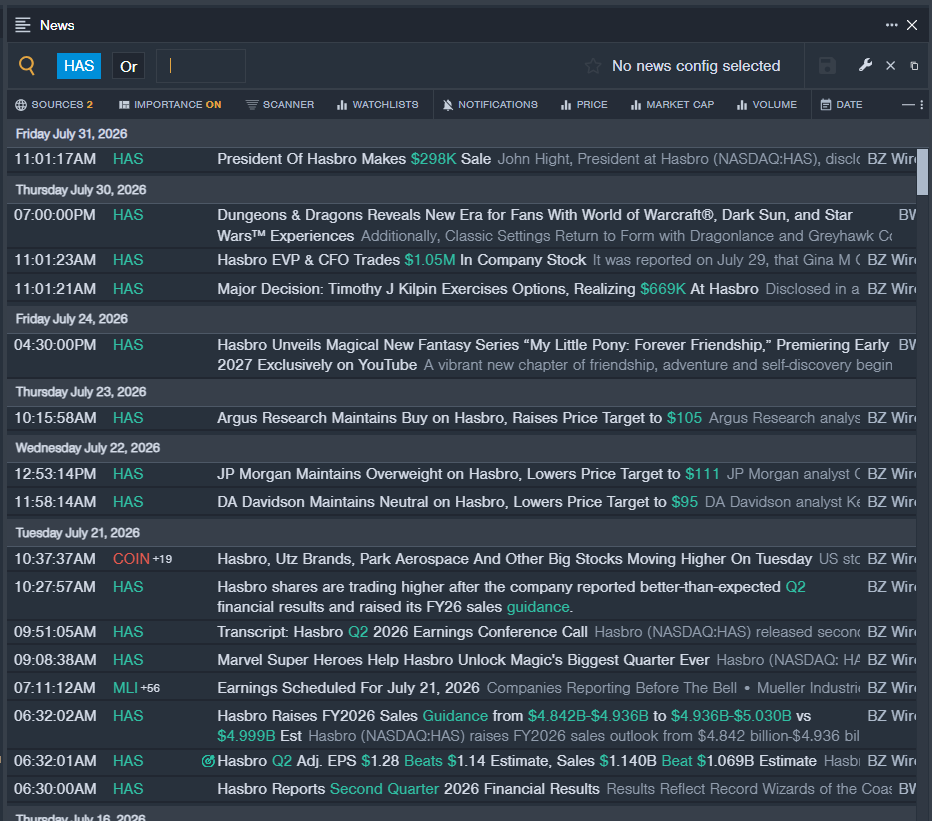This screenshot has height=821, width=932.
Task: Open the Market Cap filter
Action: coord(672,105)
